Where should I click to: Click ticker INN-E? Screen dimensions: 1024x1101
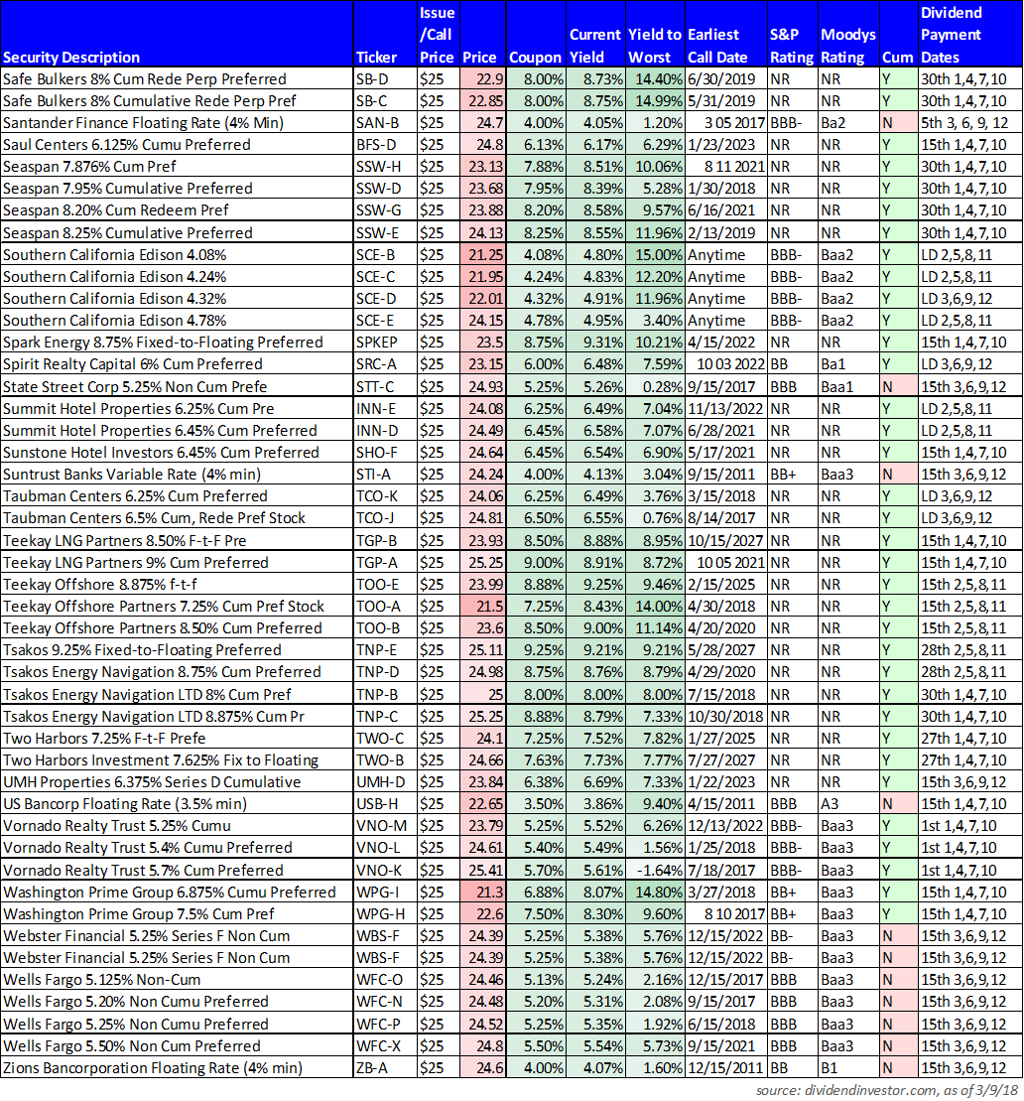point(385,409)
